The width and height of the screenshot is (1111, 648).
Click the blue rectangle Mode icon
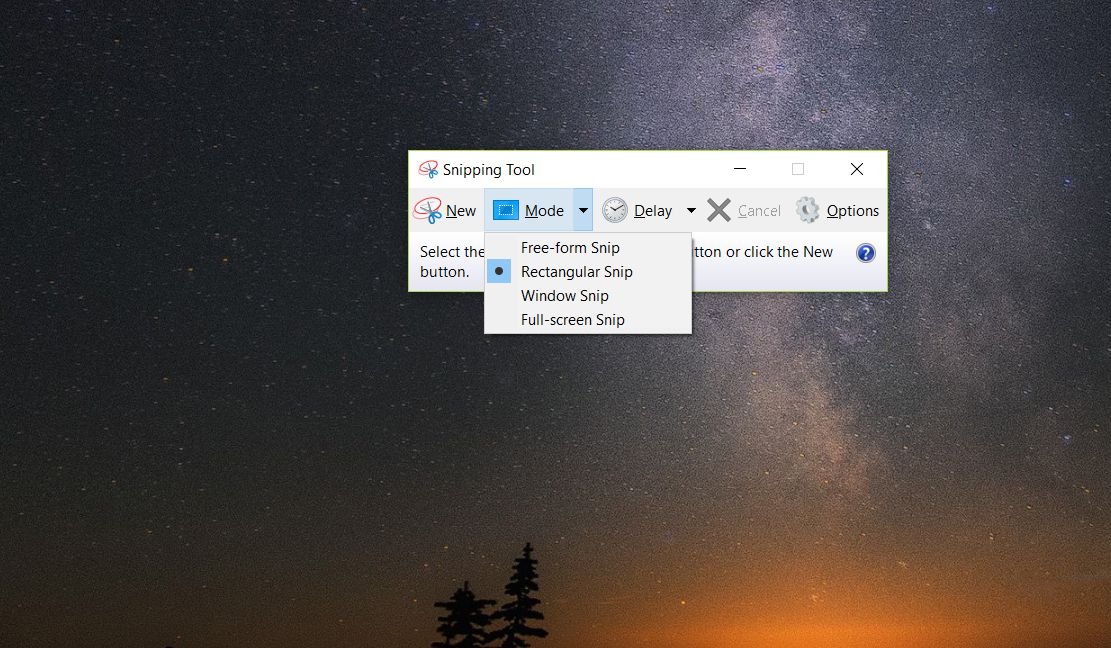coord(506,210)
